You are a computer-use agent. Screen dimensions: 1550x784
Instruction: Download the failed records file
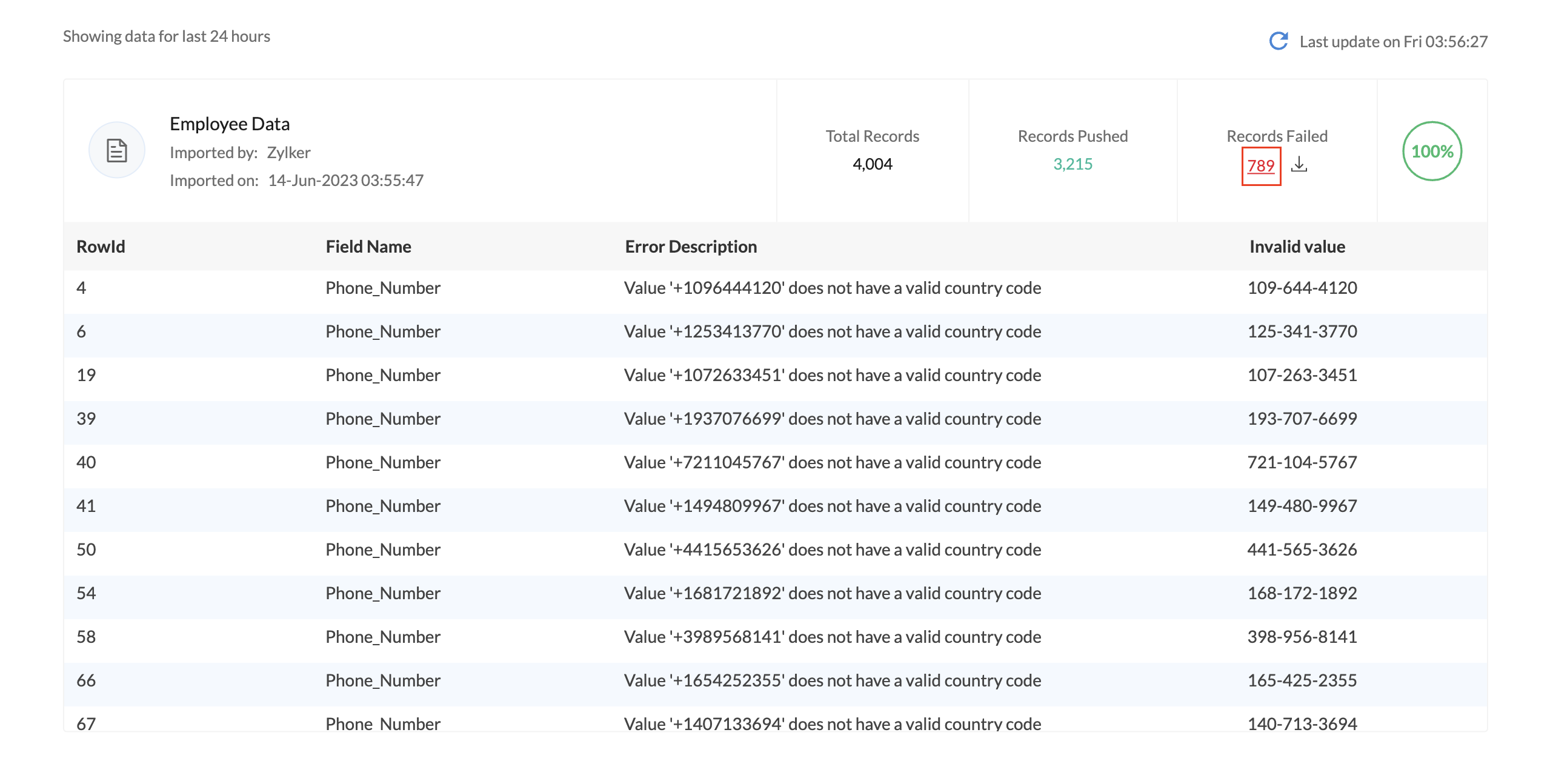point(1299,165)
